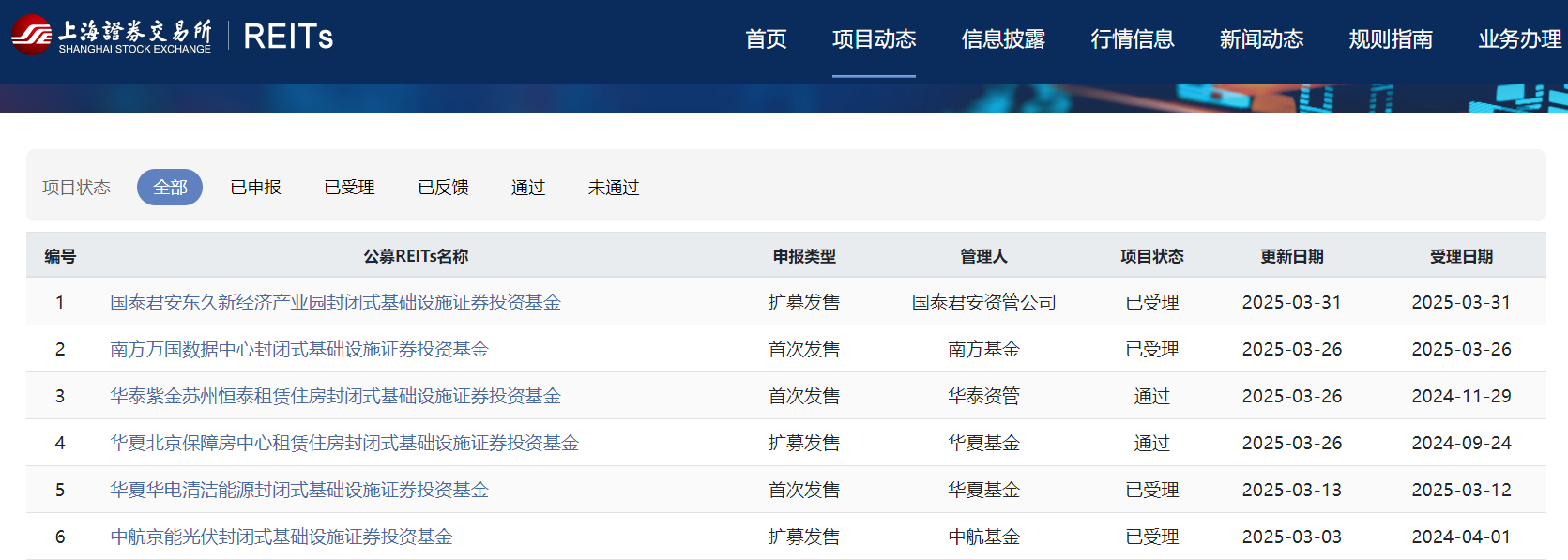This screenshot has width=1568, height=560.
Task: Click 南方基金 manager cell
Action: (983, 349)
